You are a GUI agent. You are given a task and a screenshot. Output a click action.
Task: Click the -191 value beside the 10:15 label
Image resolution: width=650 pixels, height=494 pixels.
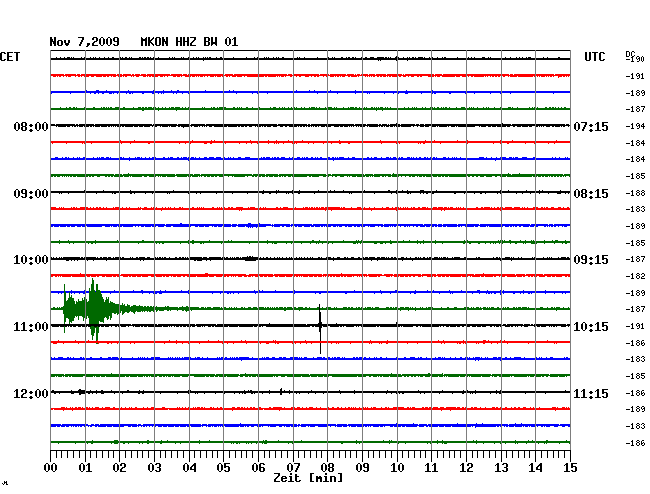635,326
